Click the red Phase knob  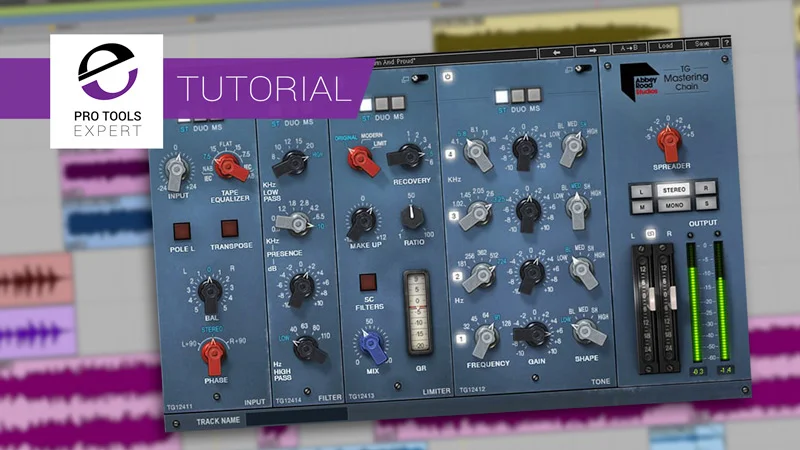click(x=213, y=355)
